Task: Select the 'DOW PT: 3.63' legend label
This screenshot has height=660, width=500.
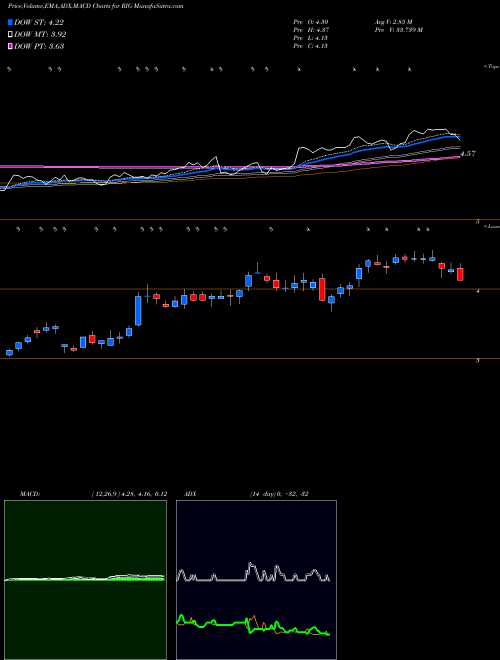Action: (39, 46)
